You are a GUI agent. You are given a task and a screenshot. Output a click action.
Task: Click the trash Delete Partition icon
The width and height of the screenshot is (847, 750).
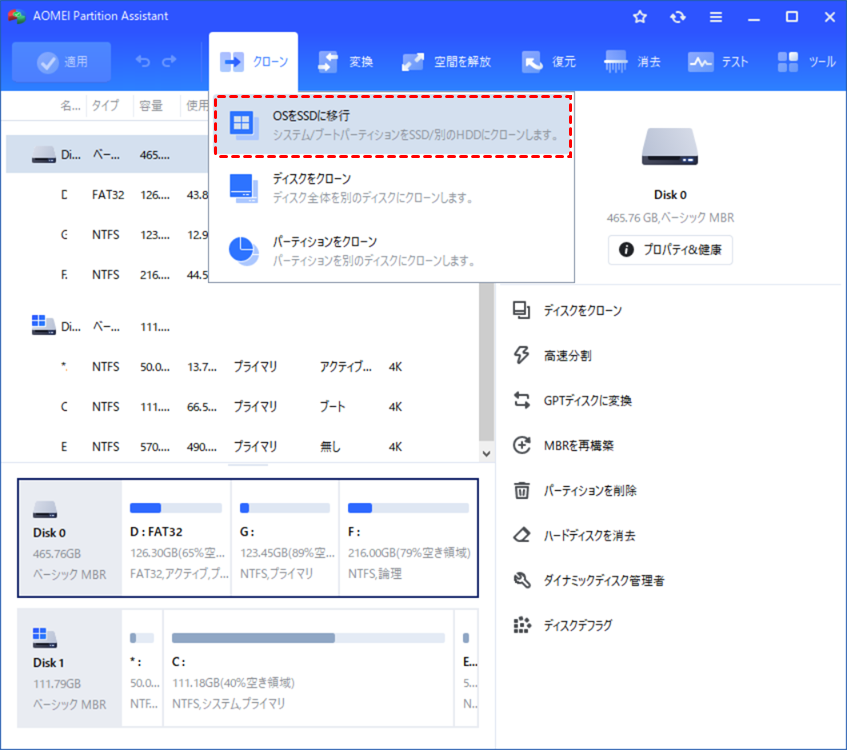(522, 490)
